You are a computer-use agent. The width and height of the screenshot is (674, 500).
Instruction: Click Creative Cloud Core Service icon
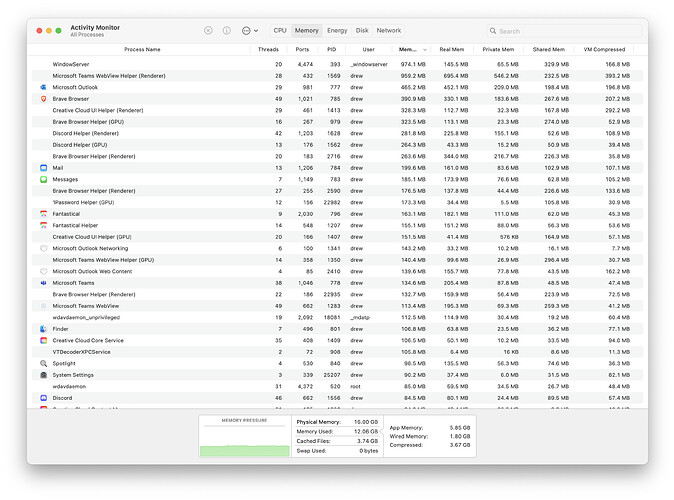coord(43,340)
